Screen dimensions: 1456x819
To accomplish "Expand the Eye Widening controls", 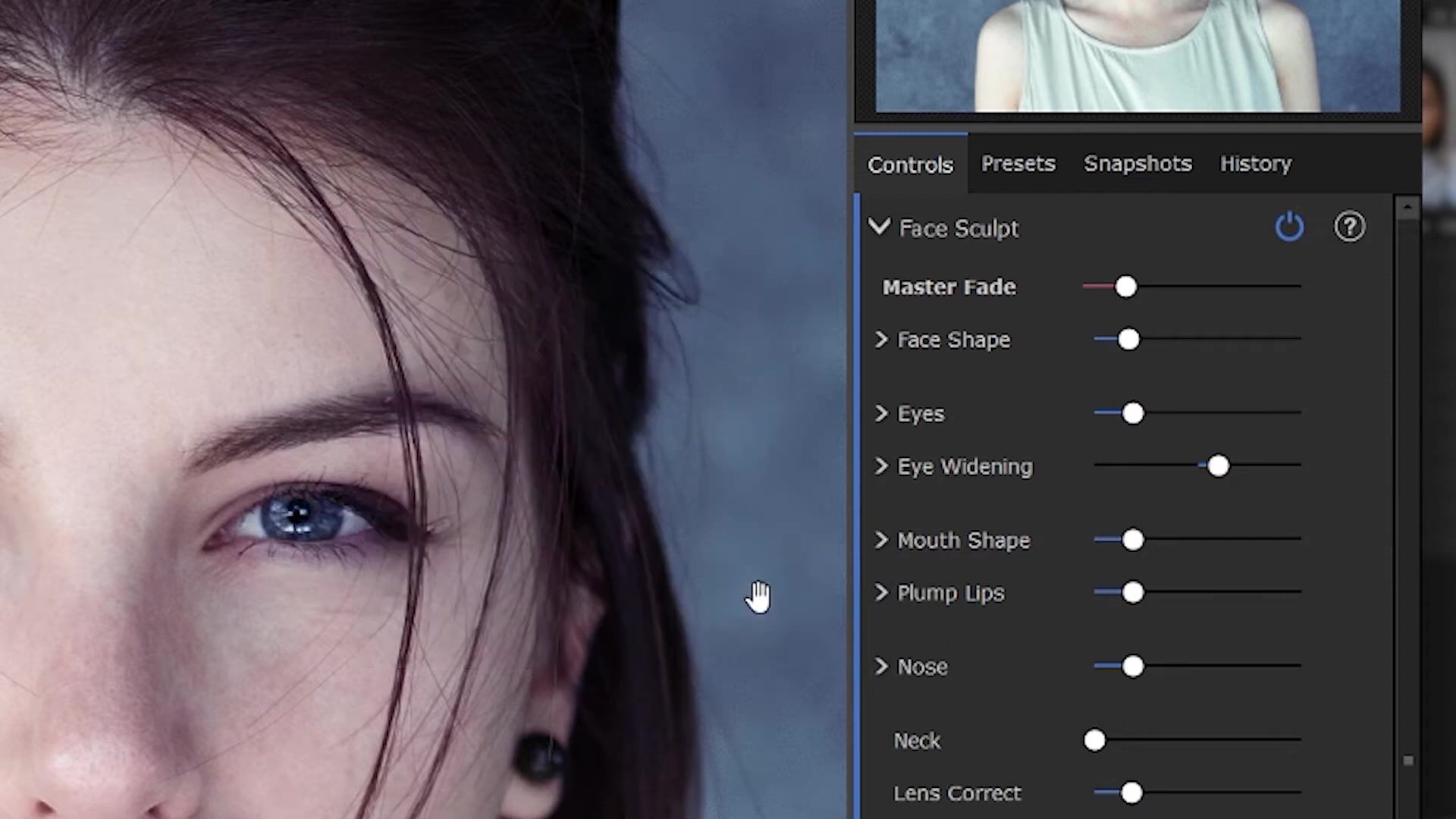I will pos(881,466).
